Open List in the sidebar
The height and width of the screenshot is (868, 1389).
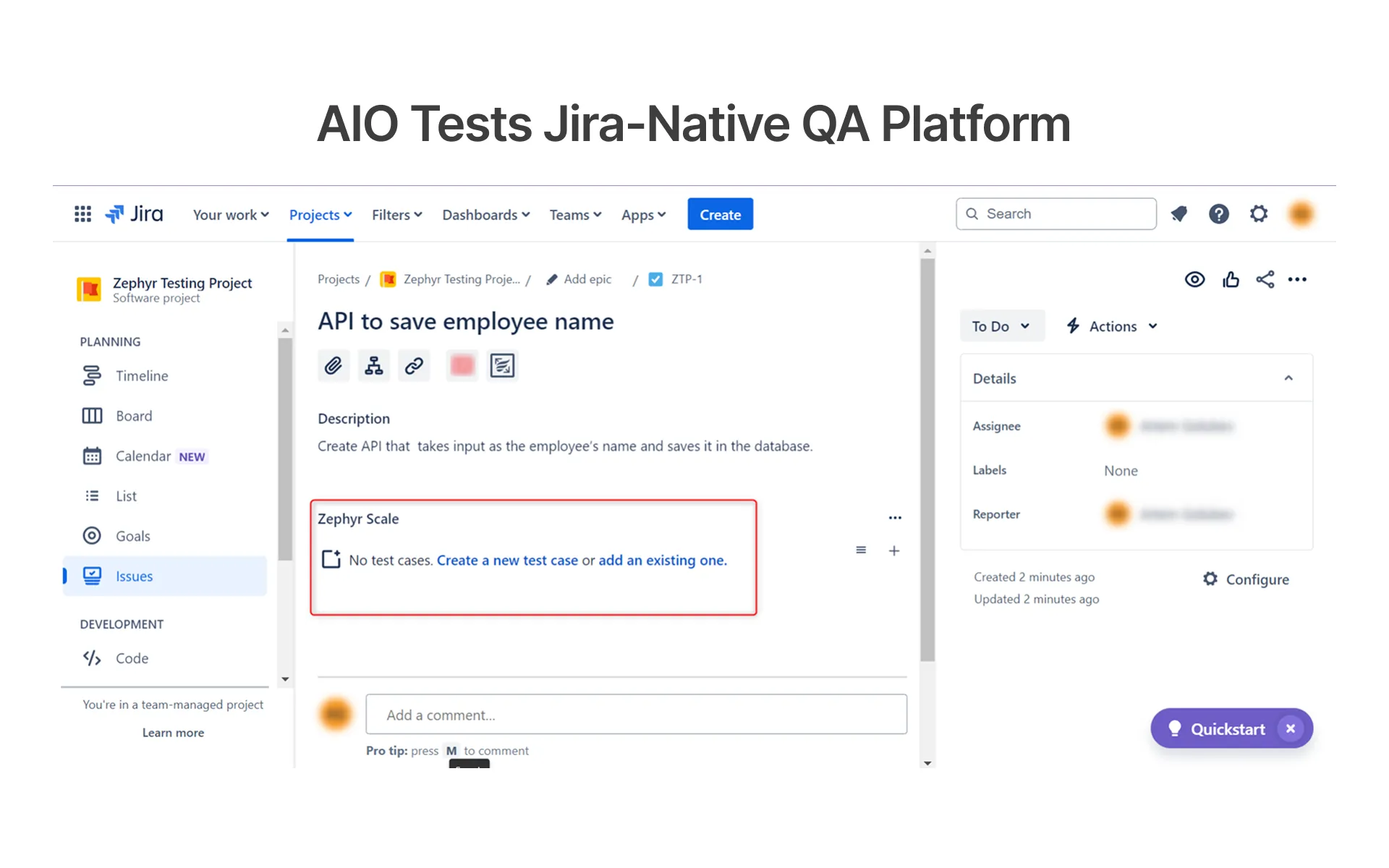tap(165, 496)
